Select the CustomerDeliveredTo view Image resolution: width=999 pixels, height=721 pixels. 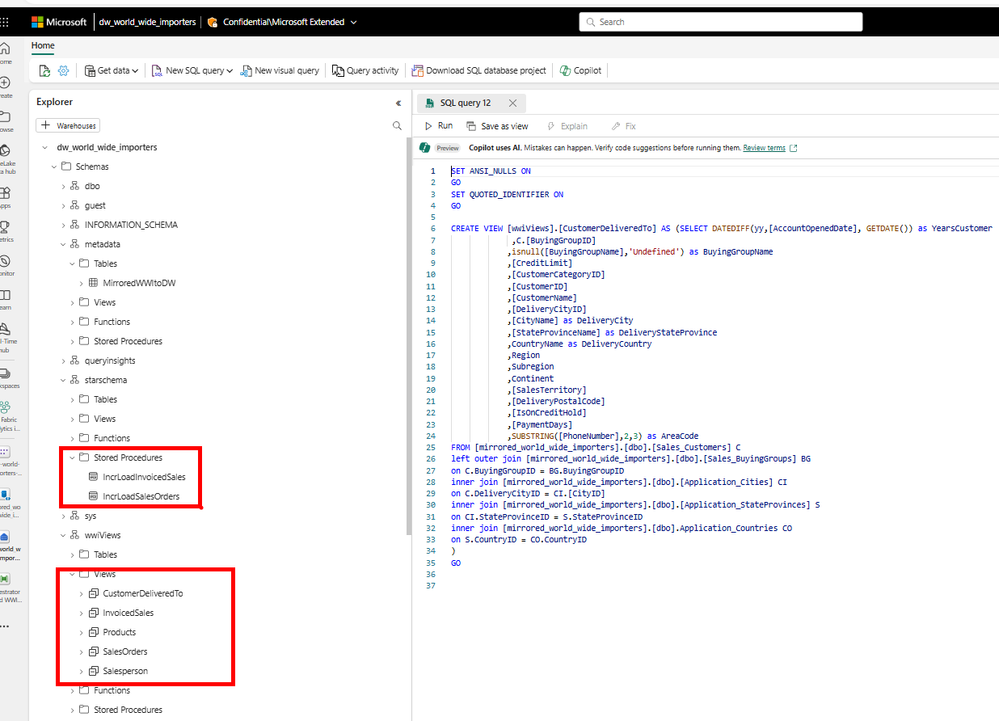(x=143, y=594)
